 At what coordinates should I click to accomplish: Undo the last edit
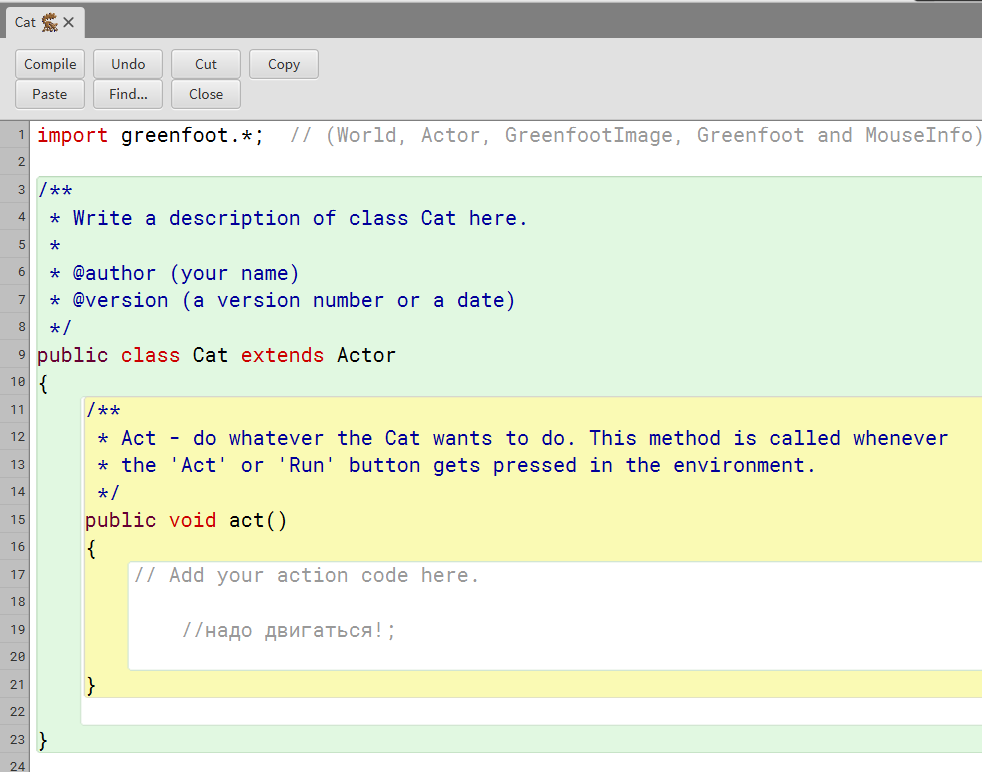128,64
